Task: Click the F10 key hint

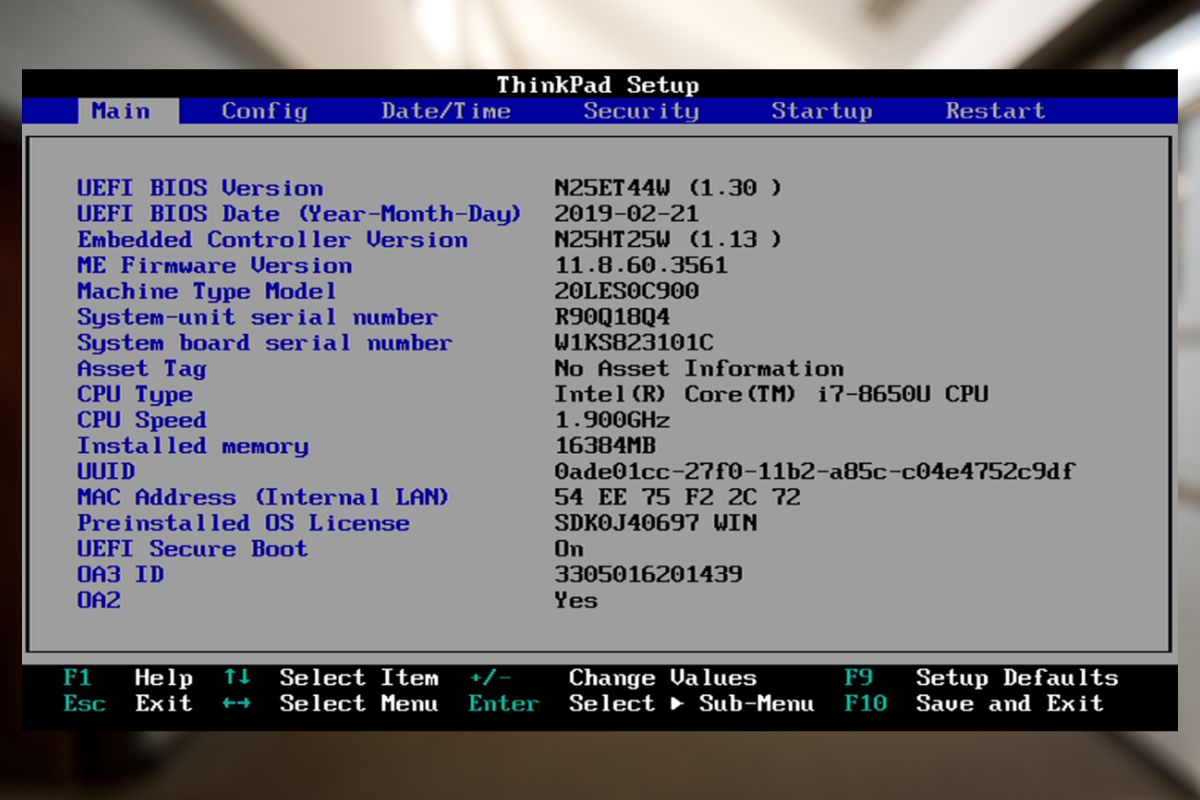Action: click(x=865, y=704)
